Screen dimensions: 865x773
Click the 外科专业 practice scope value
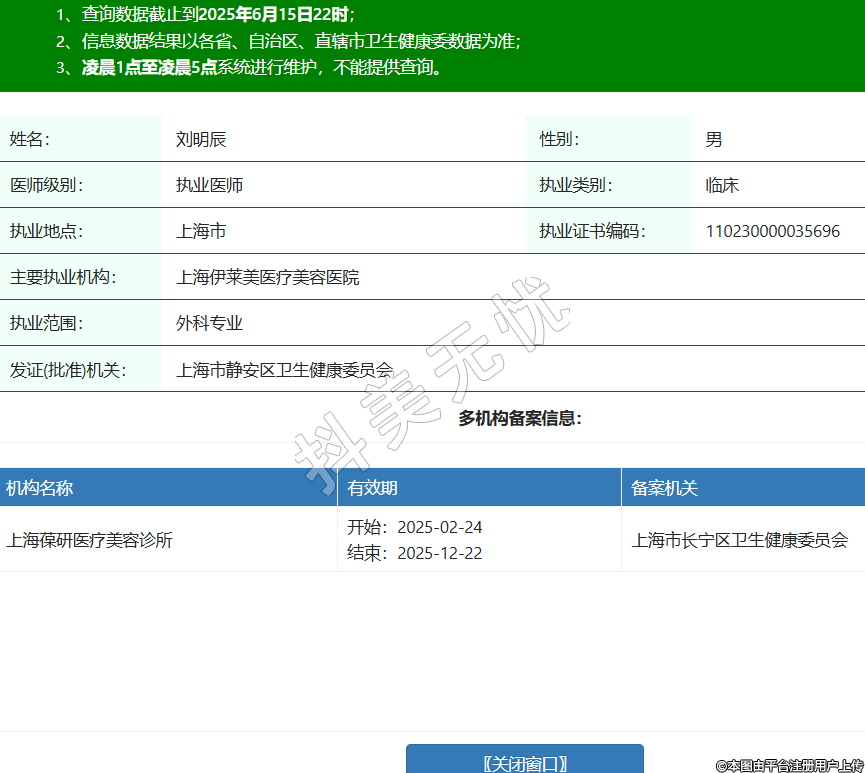[209, 323]
